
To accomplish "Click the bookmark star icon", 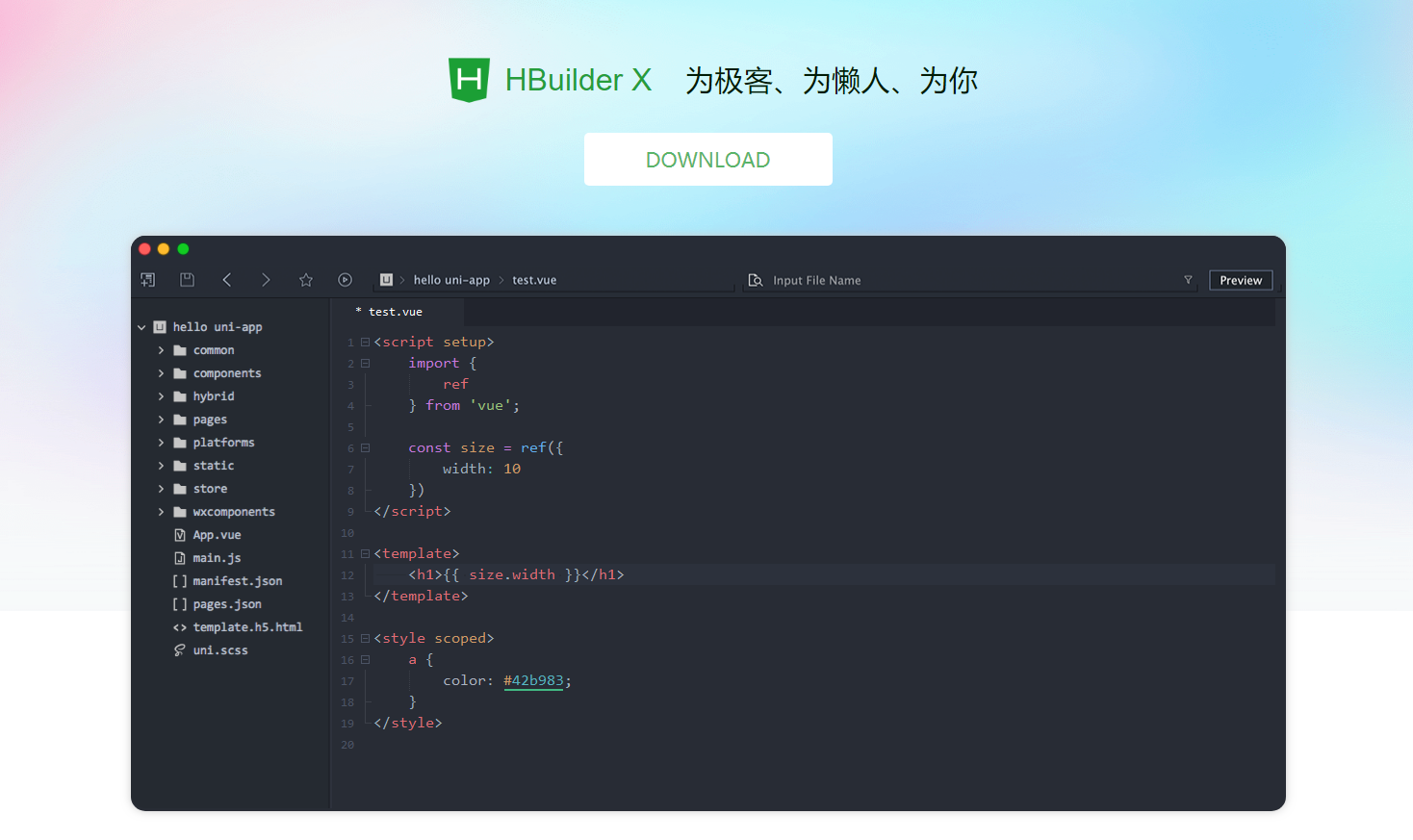I will (x=306, y=280).
